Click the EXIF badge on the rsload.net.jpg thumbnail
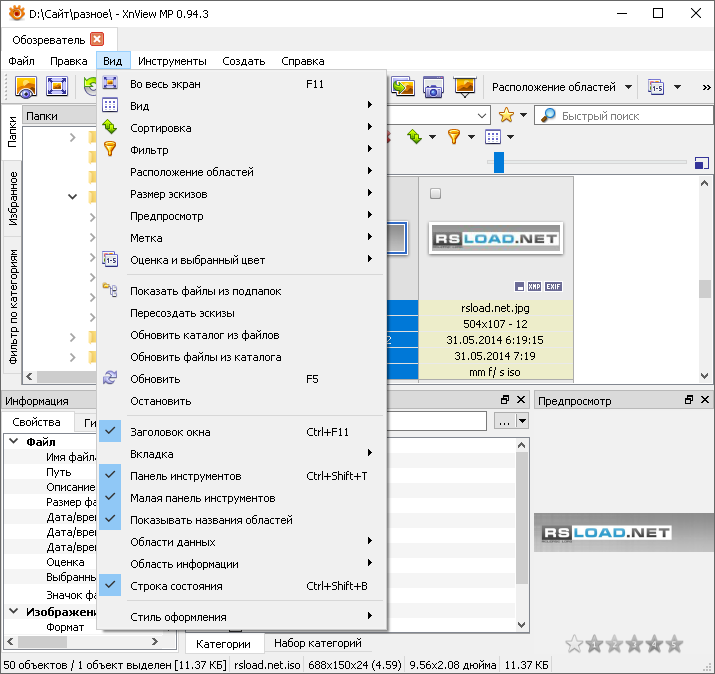 pyautogui.click(x=553, y=287)
